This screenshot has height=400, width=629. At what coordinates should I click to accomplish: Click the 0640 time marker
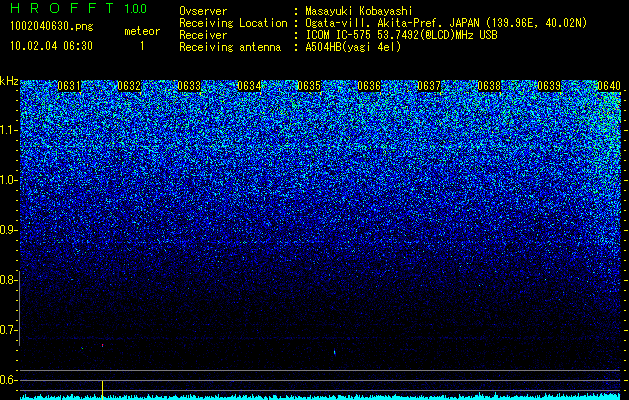click(x=609, y=86)
